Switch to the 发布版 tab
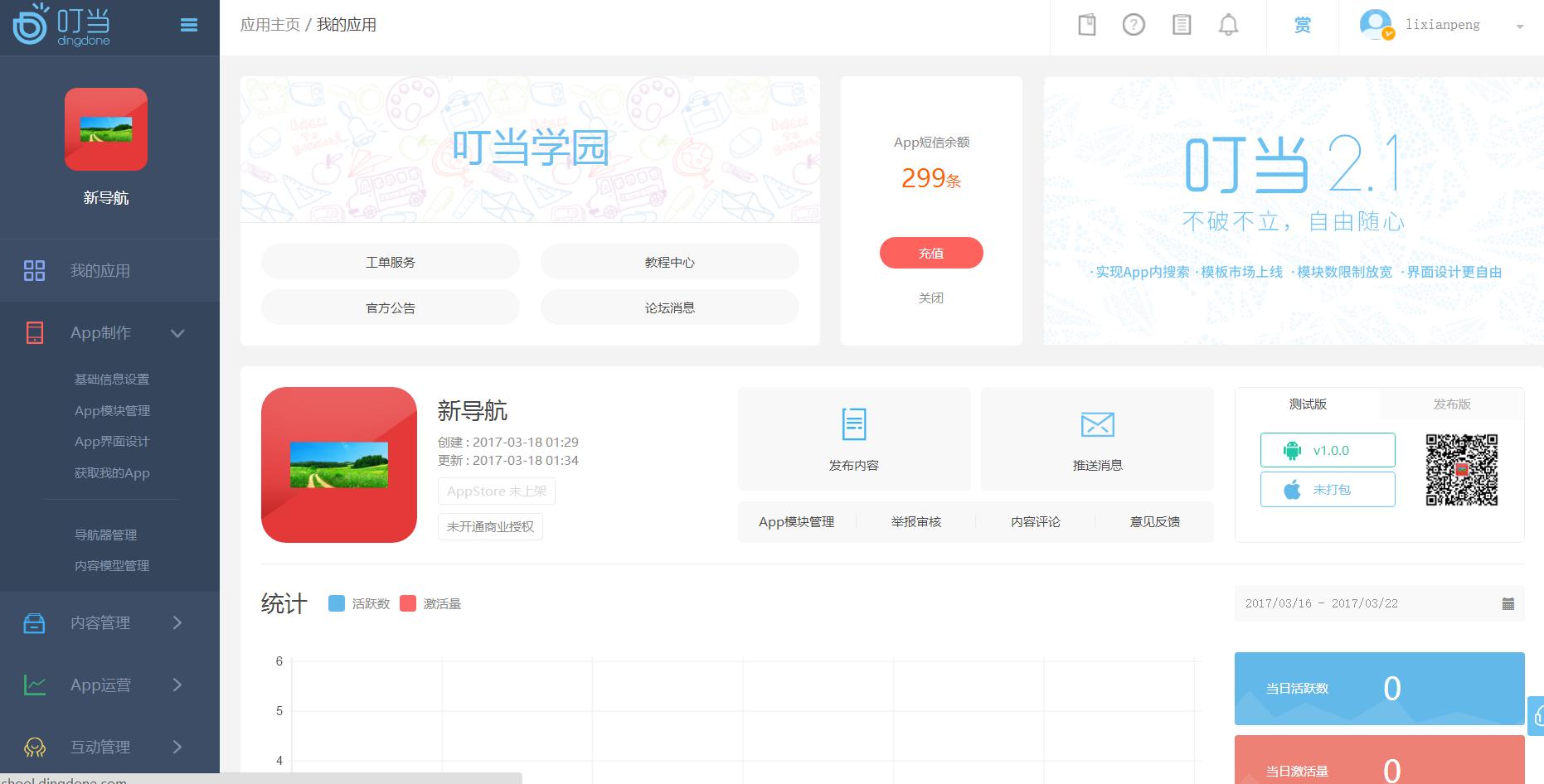The width and height of the screenshot is (1544, 784). 1451,404
